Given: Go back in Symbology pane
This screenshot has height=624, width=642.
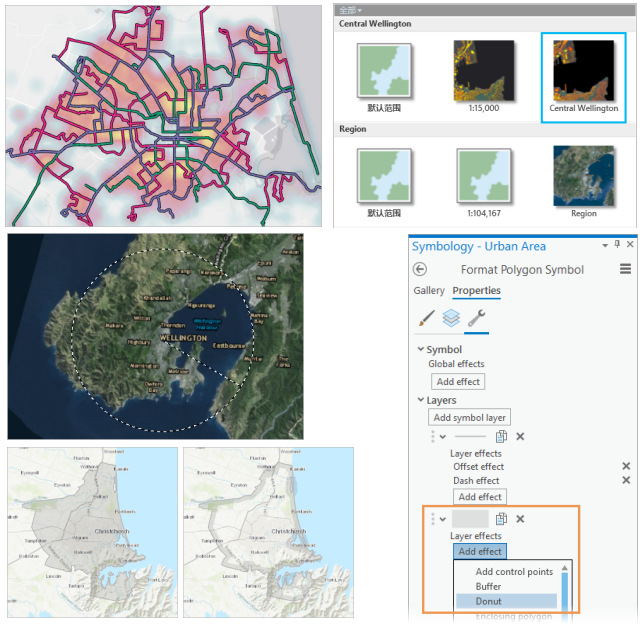Looking at the screenshot, I should tap(420, 269).
